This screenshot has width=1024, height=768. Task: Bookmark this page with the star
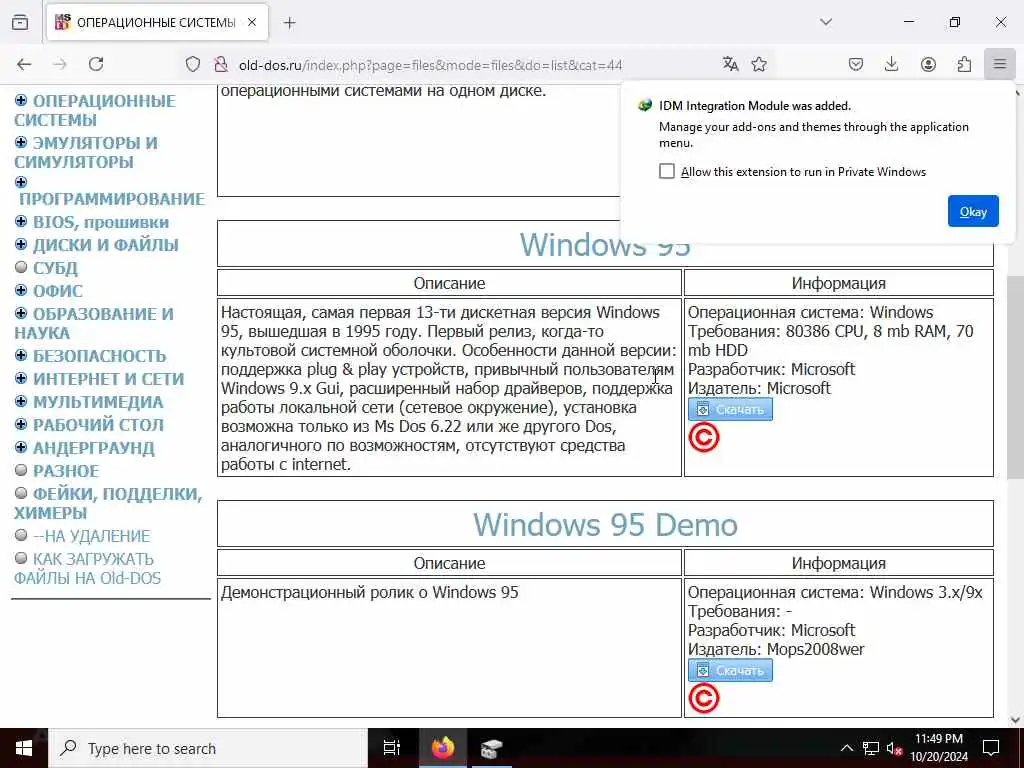coord(759,64)
